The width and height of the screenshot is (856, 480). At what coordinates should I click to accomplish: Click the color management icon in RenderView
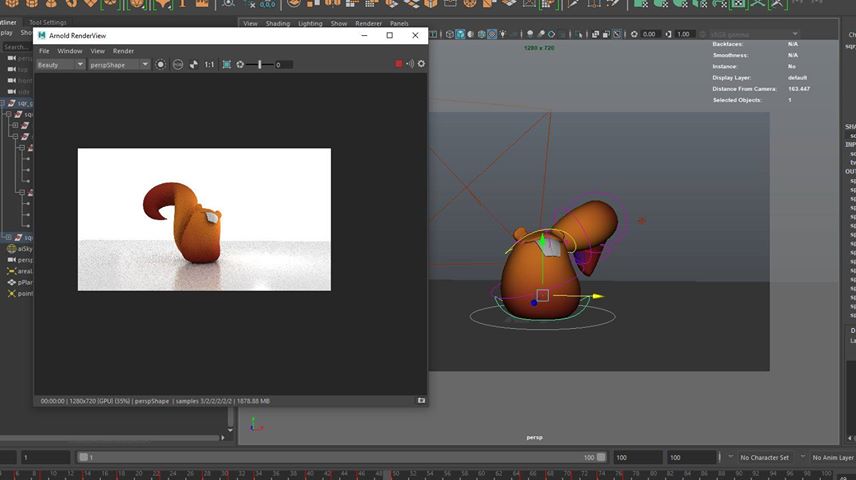pyautogui.click(x=177, y=64)
